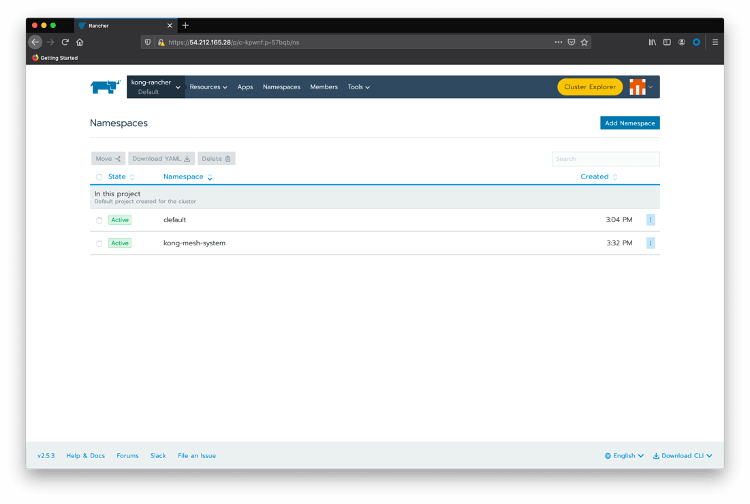Open the Members menu item
Screen dimensions: 750x504
tap(324, 87)
